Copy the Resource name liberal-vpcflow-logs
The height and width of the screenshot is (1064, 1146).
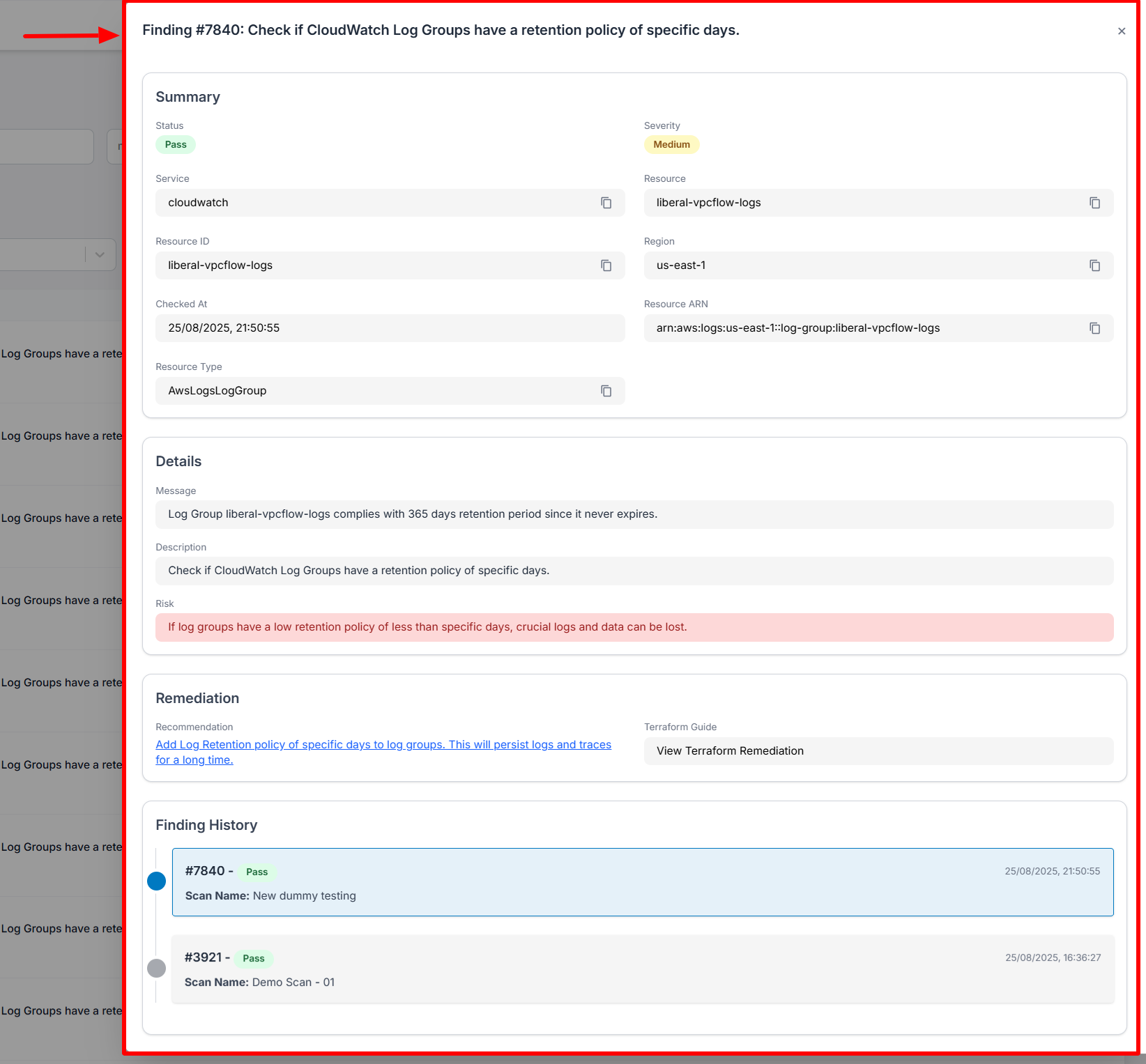(x=1094, y=203)
